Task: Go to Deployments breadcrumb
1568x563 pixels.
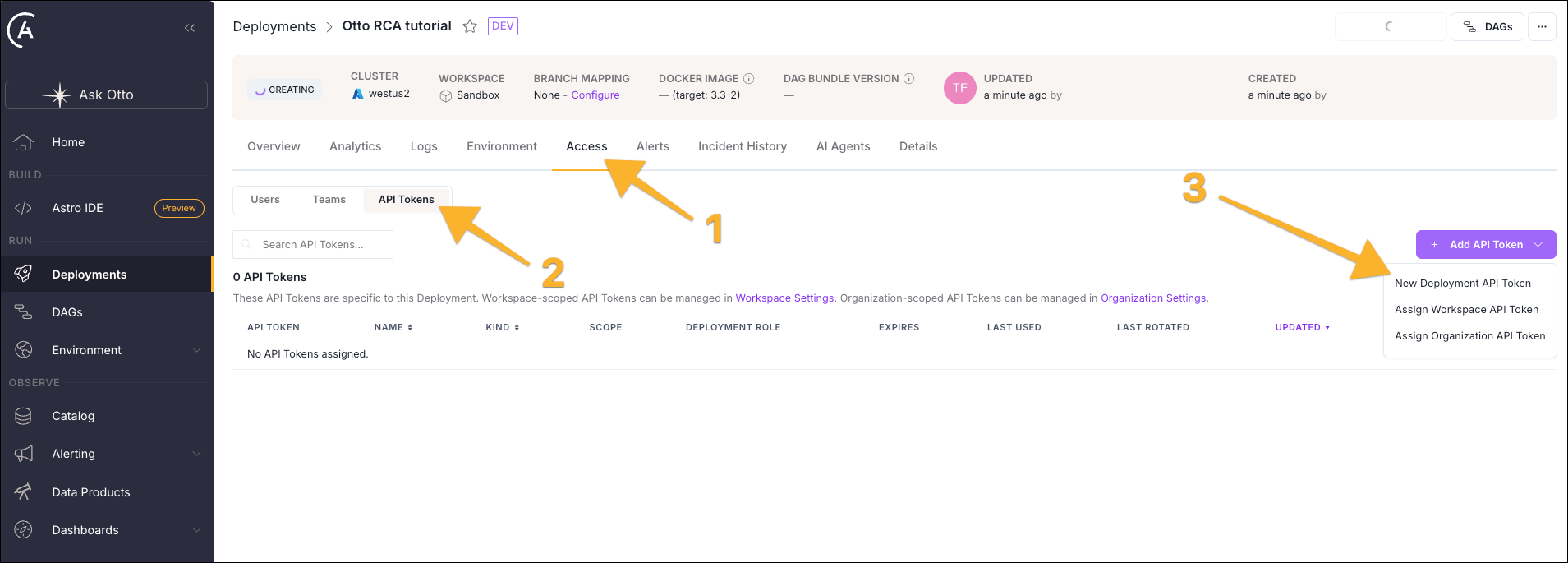Action: (274, 26)
